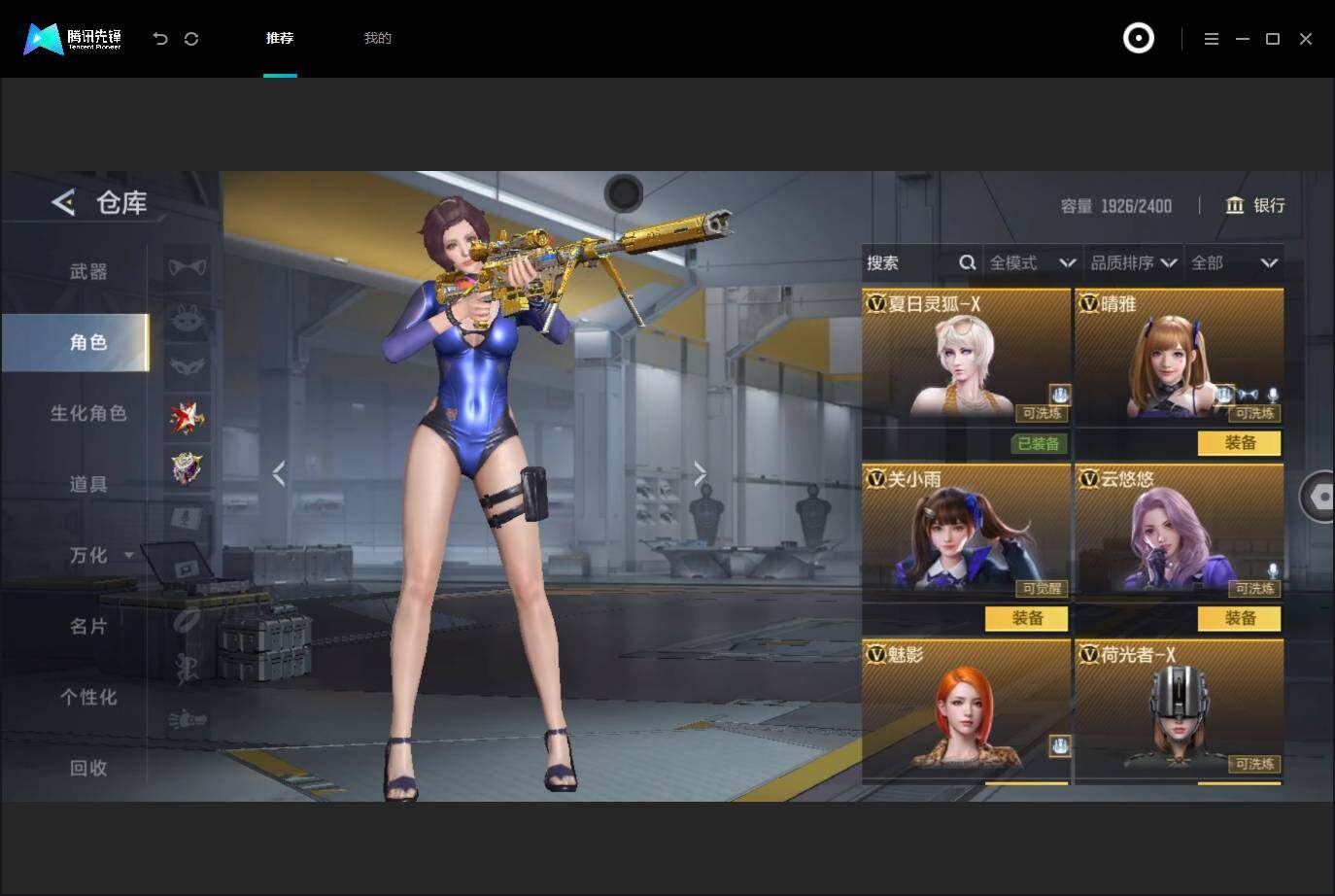Click the bow icon on 晴雅 card
Screen dimensions: 1335x896
pos(1249,395)
